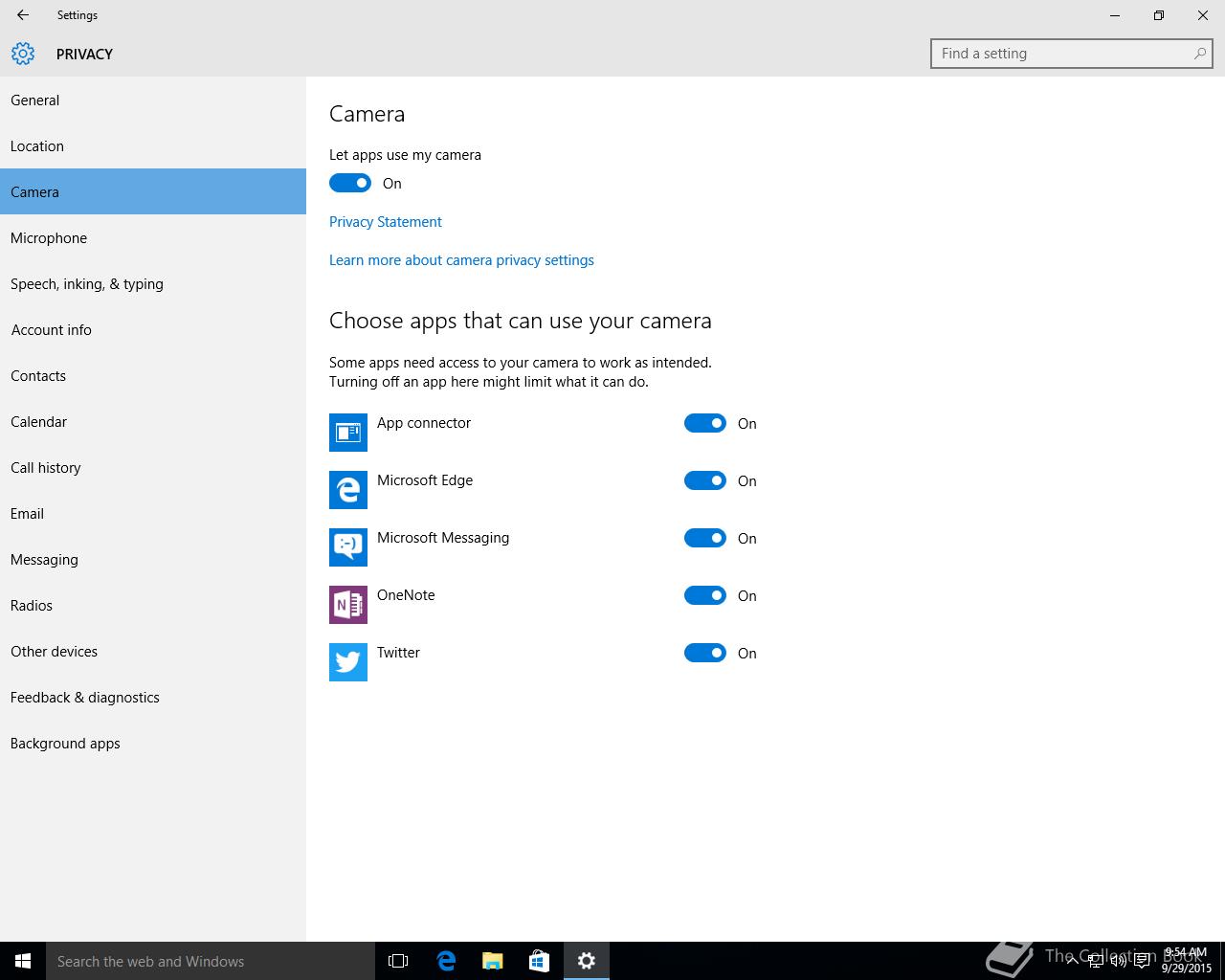1225x980 pixels.
Task: Click the taskbar clock and date
Action: click(x=1186, y=961)
